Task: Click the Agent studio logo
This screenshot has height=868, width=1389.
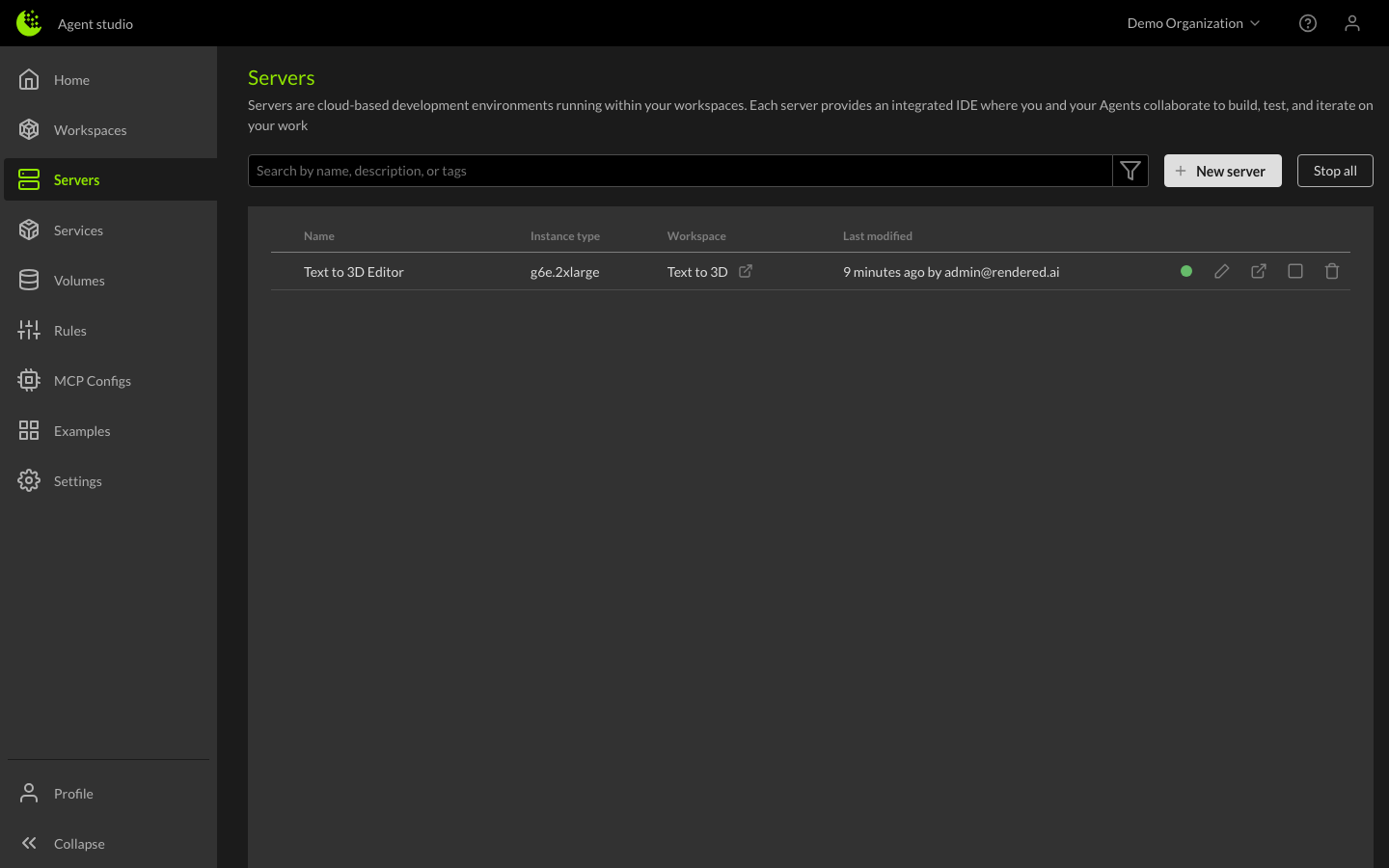Action: point(29,23)
